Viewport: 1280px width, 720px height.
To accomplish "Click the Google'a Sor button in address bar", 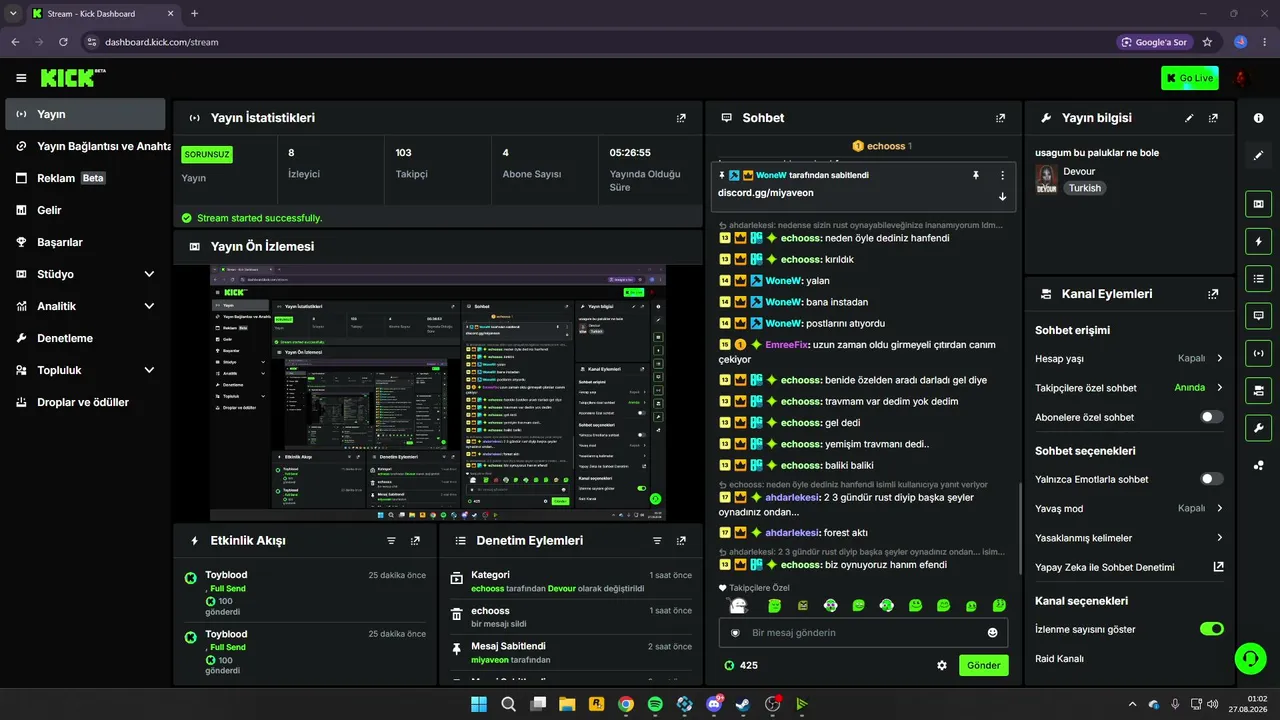I will [x=1155, y=42].
